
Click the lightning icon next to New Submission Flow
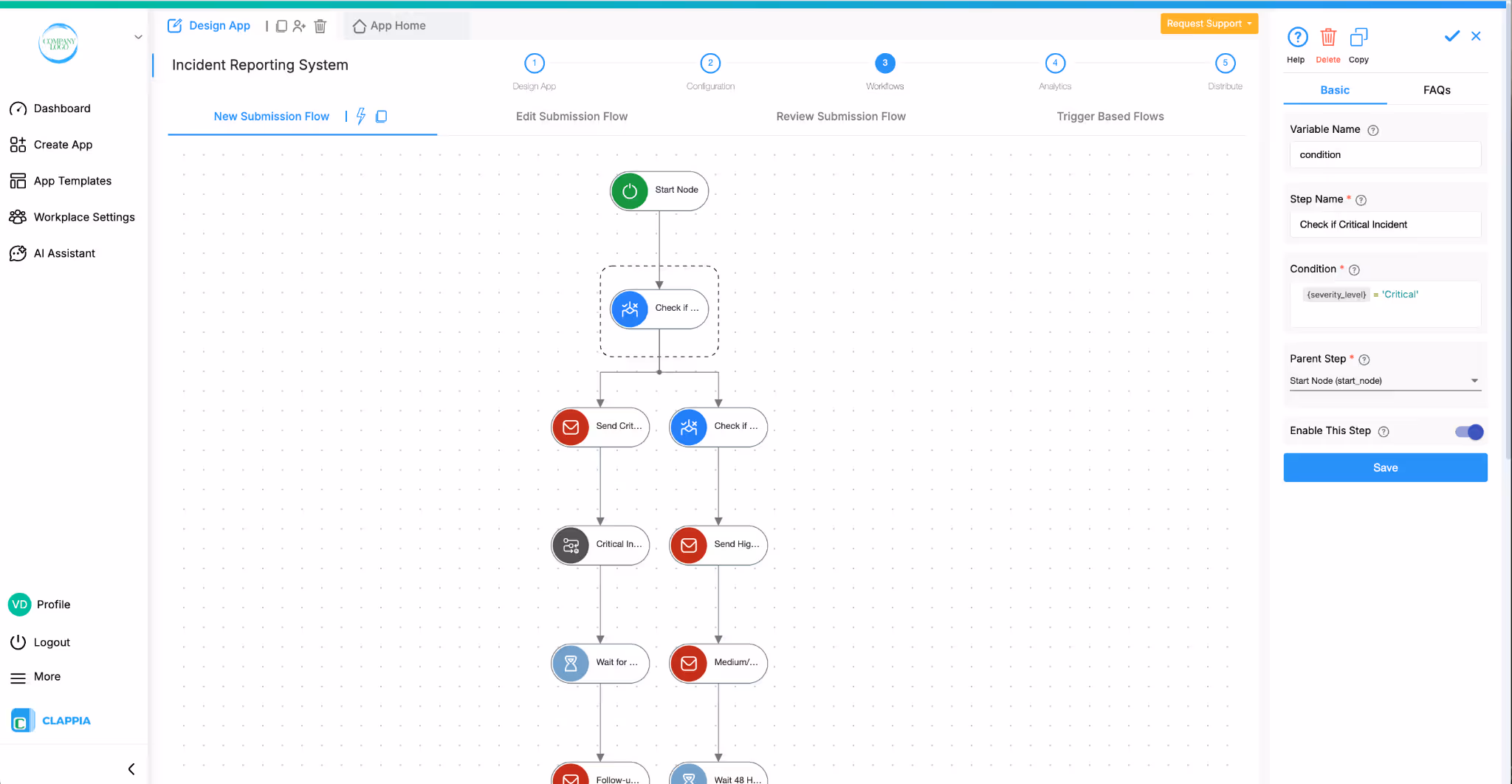point(361,116)
